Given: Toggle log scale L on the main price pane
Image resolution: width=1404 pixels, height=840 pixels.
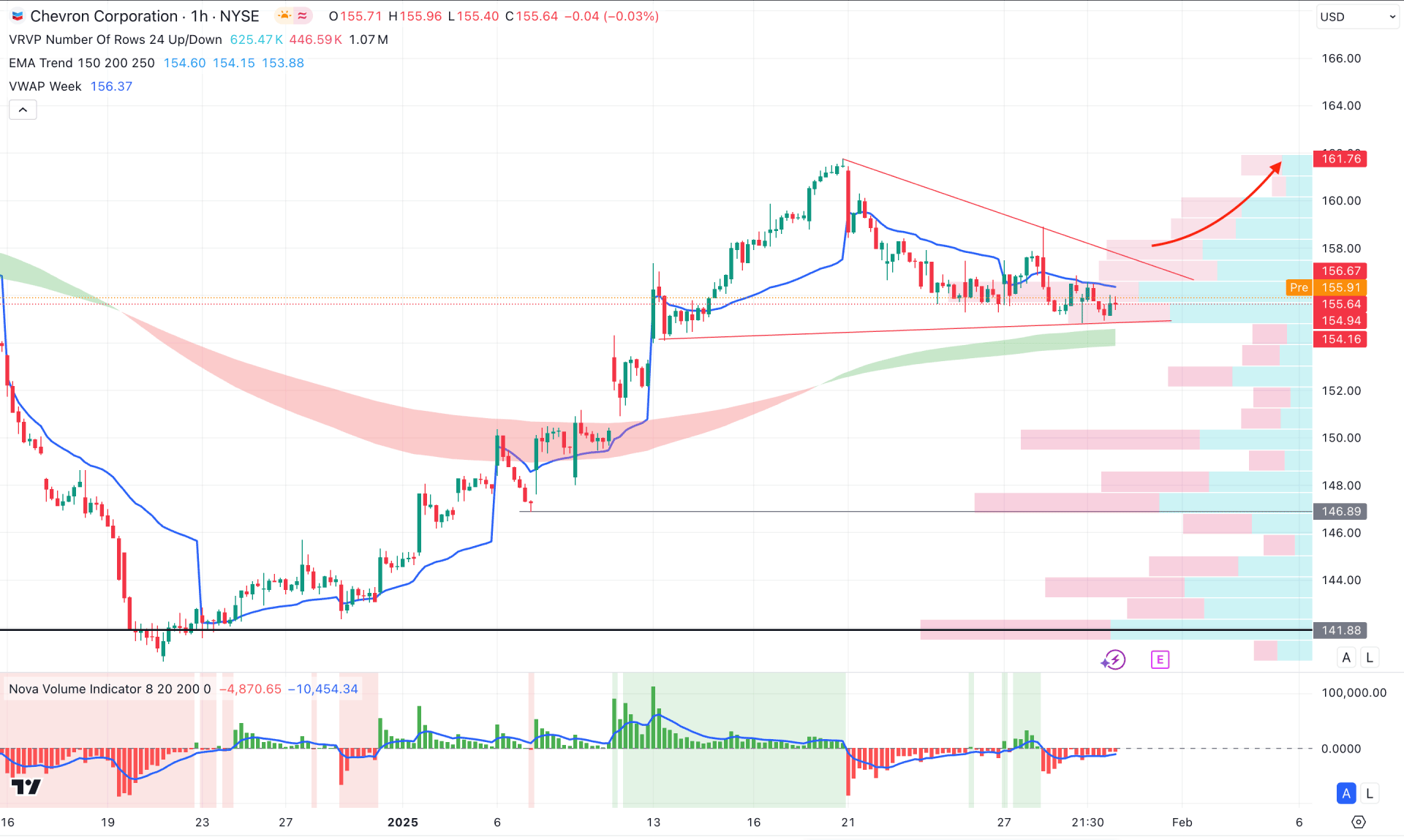Looking at the screenshot, I should [1370, 657].
